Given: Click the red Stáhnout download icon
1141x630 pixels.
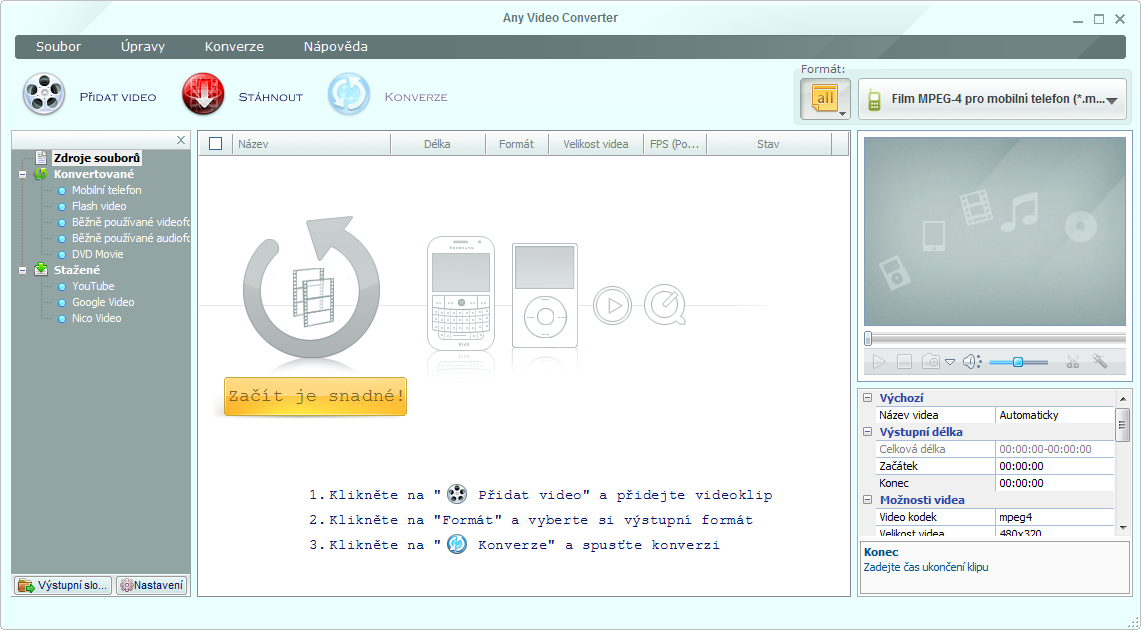Looking at the screenshot, I should point(203,95).
